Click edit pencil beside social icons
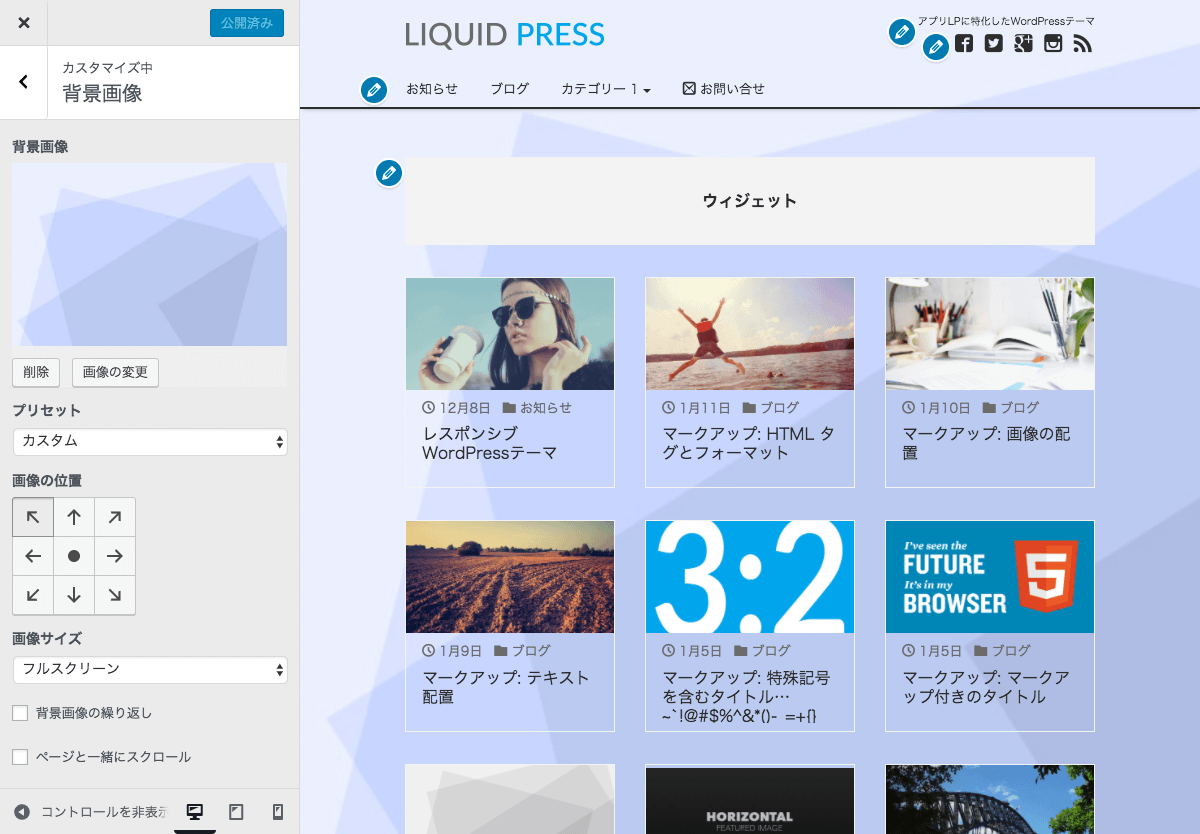The width and height of the screenshot is (1200, 834). pos(936,47)
